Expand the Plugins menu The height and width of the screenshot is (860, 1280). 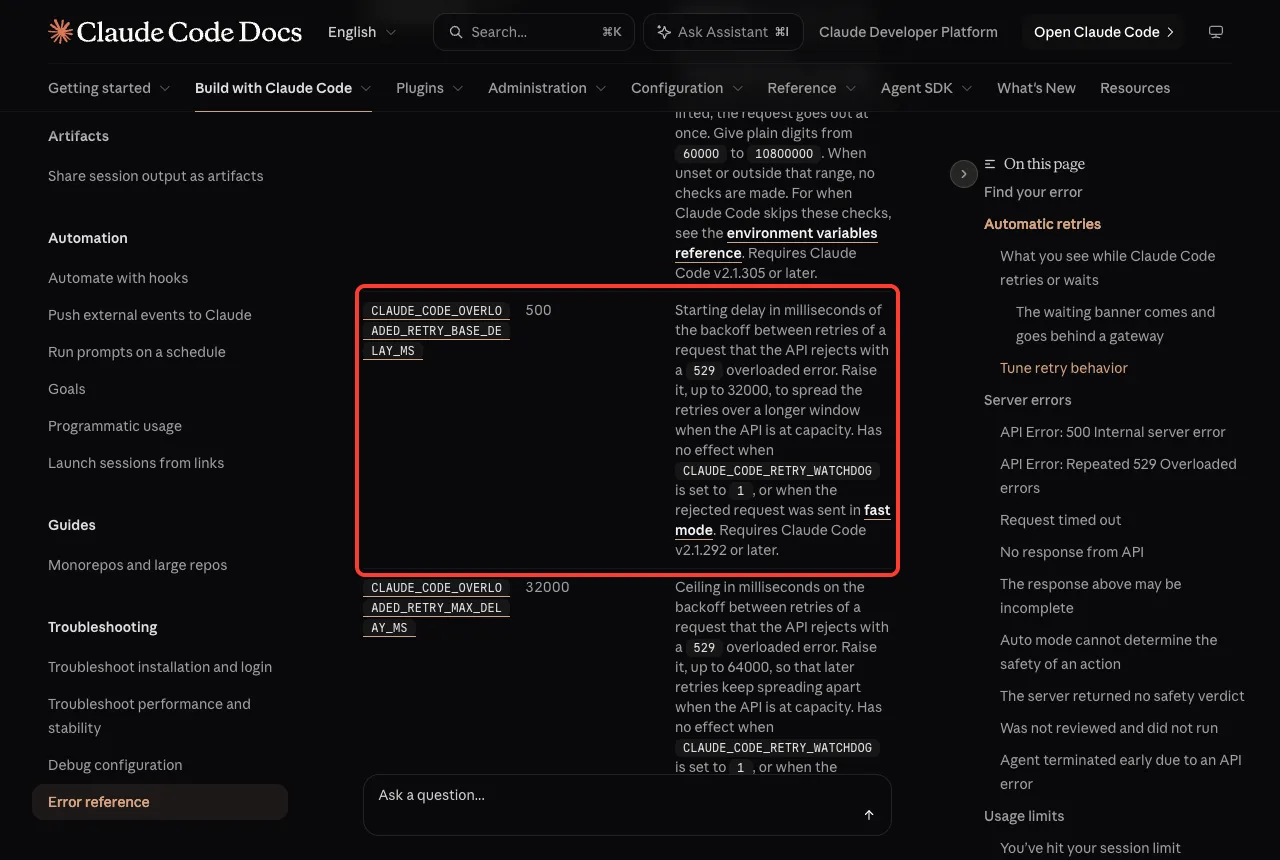click(430, 88)
